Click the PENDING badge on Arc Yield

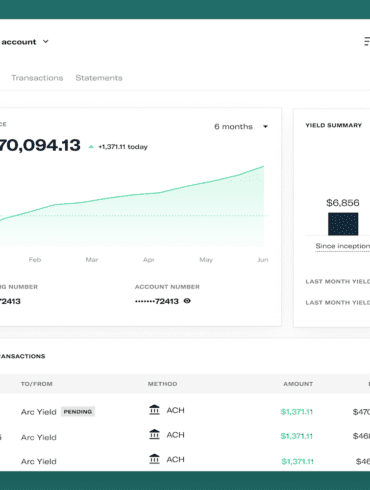(78, 412)
